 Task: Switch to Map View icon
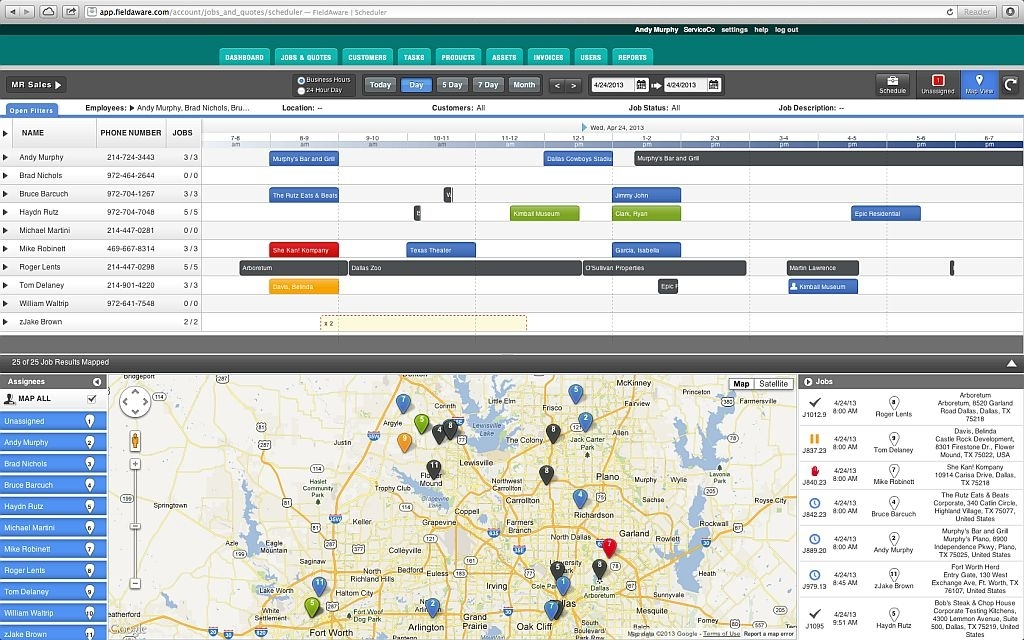979,84
